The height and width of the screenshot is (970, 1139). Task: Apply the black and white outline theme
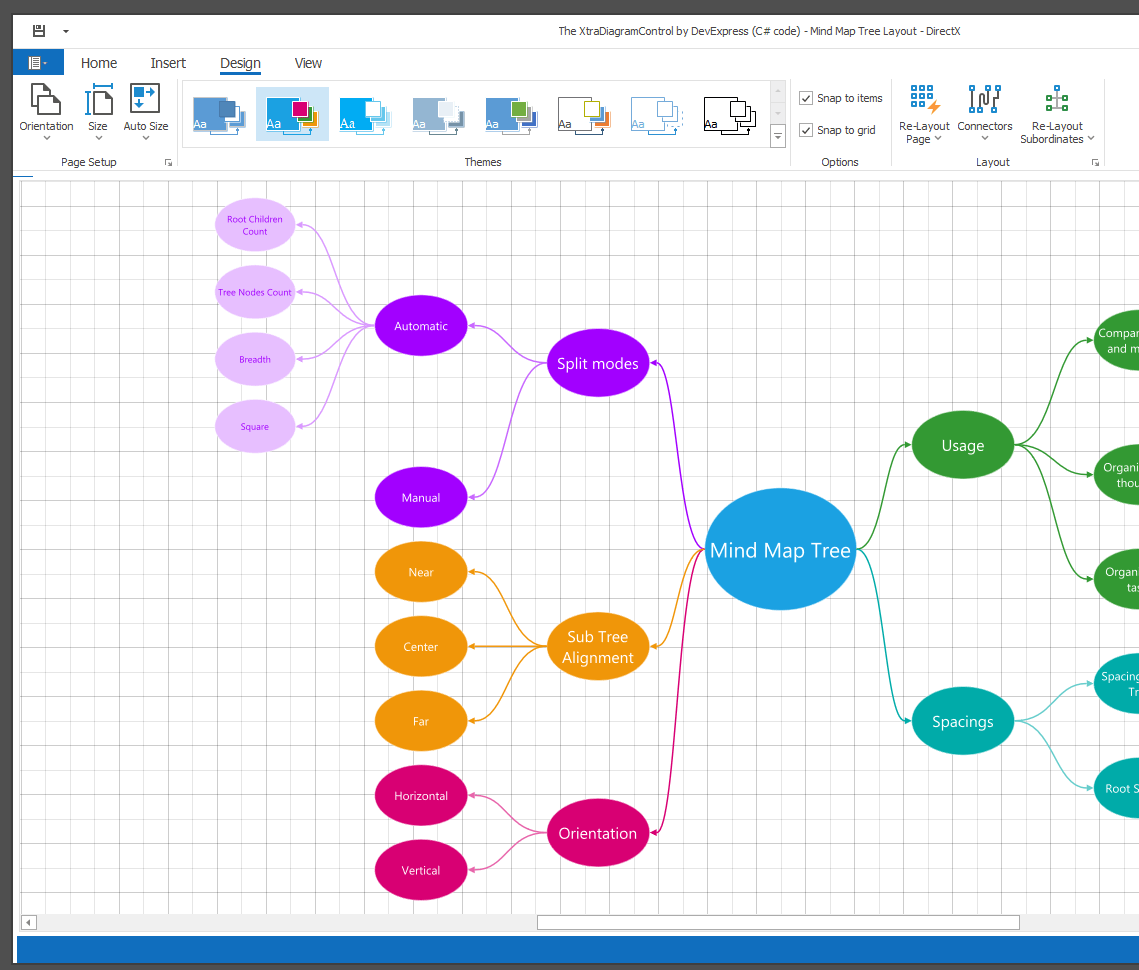[730, 115]
